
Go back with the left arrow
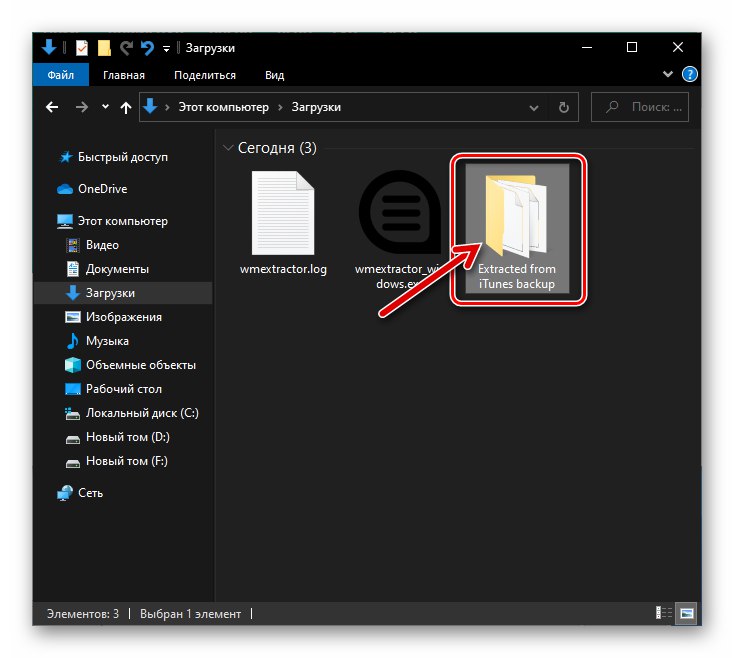(x=52, y=107)
